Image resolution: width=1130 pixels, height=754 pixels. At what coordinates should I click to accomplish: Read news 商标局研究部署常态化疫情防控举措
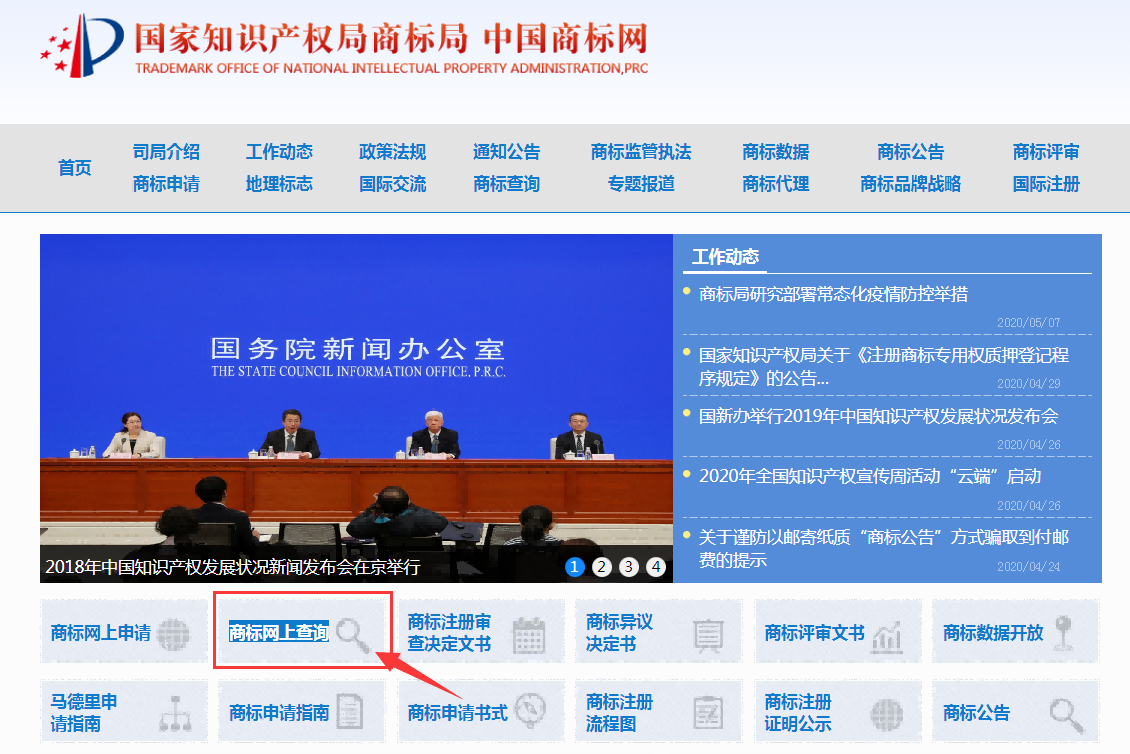pos(834,294)
